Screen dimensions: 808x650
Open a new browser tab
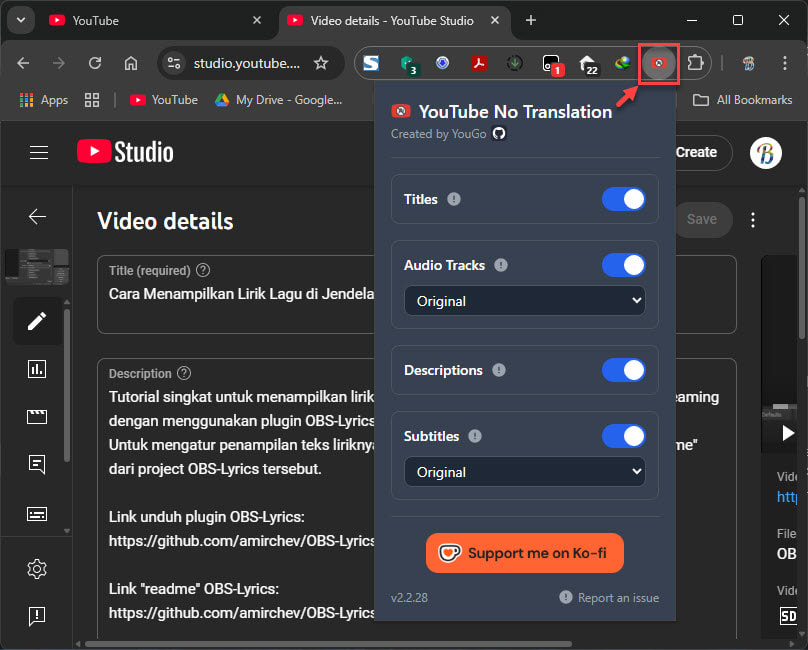point(531,20)
